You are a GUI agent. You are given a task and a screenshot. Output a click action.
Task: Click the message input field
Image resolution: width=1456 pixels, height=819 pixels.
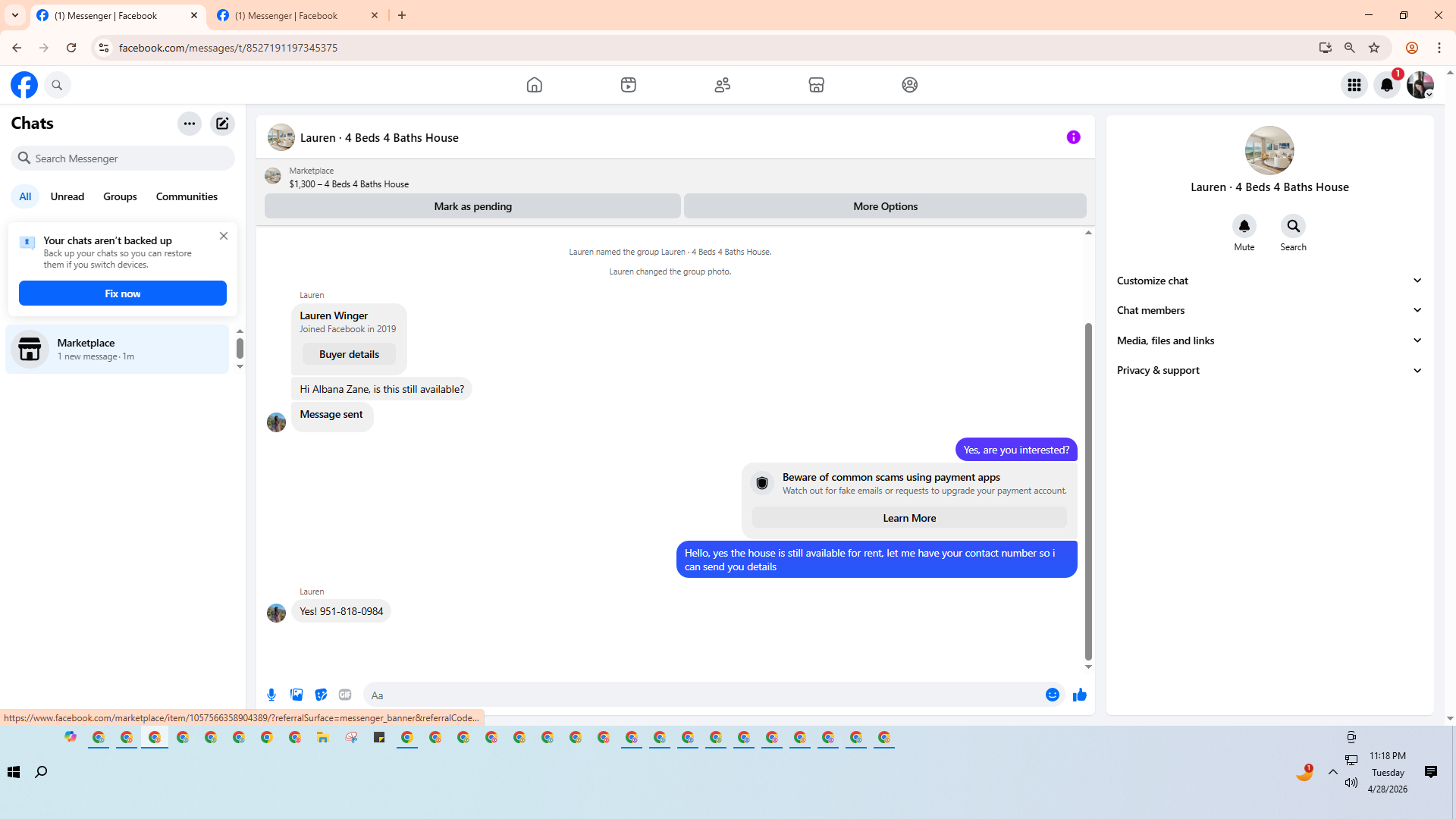point(705,695)
